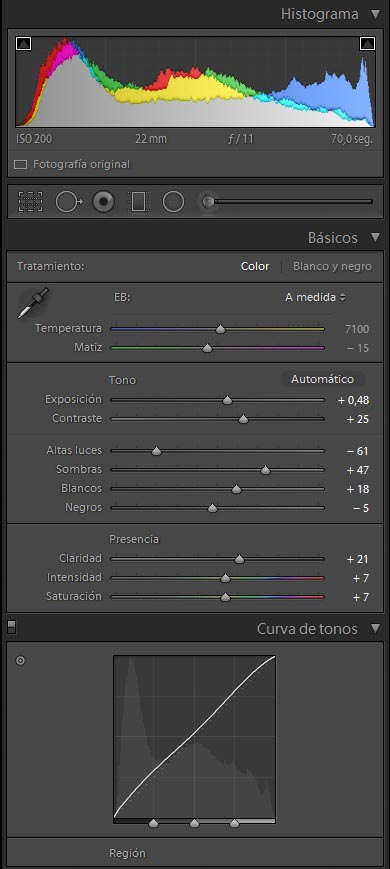Click the Saturación slider handle
The image size is (390, 869).
tap(225, 597)
